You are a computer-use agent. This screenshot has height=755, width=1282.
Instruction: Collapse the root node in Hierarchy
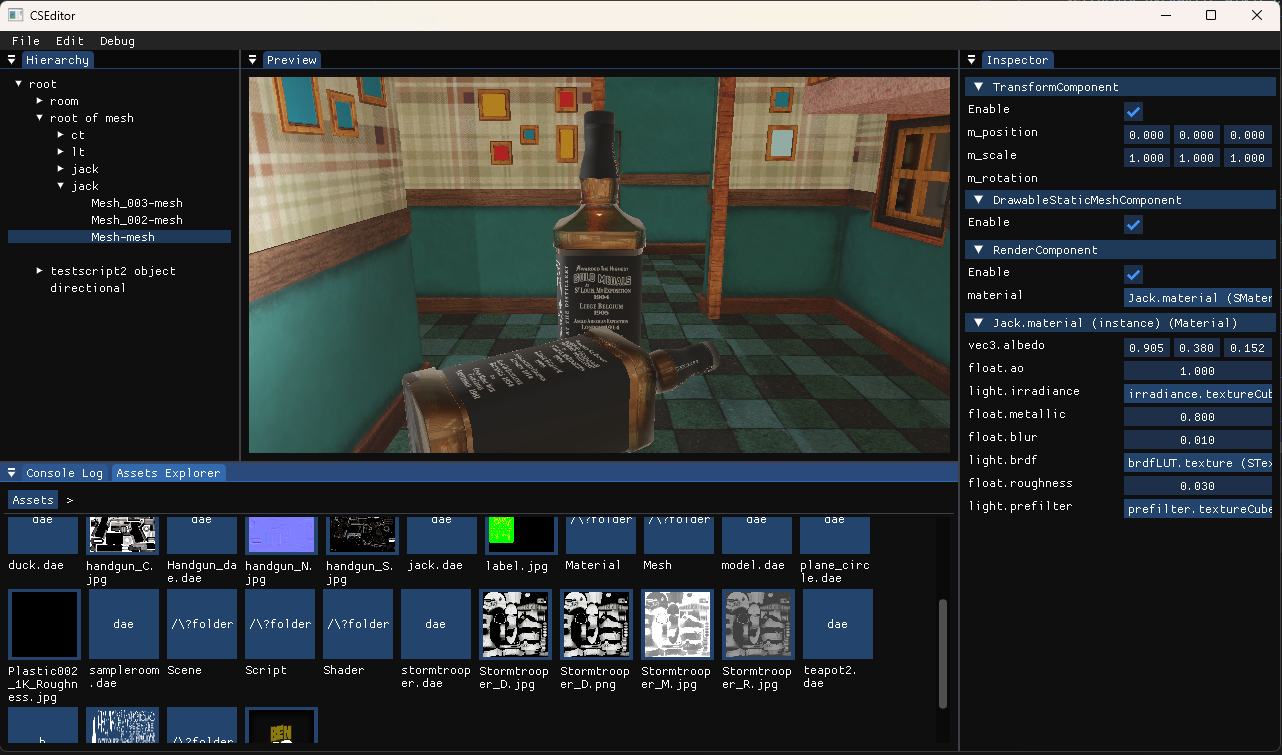18,84
